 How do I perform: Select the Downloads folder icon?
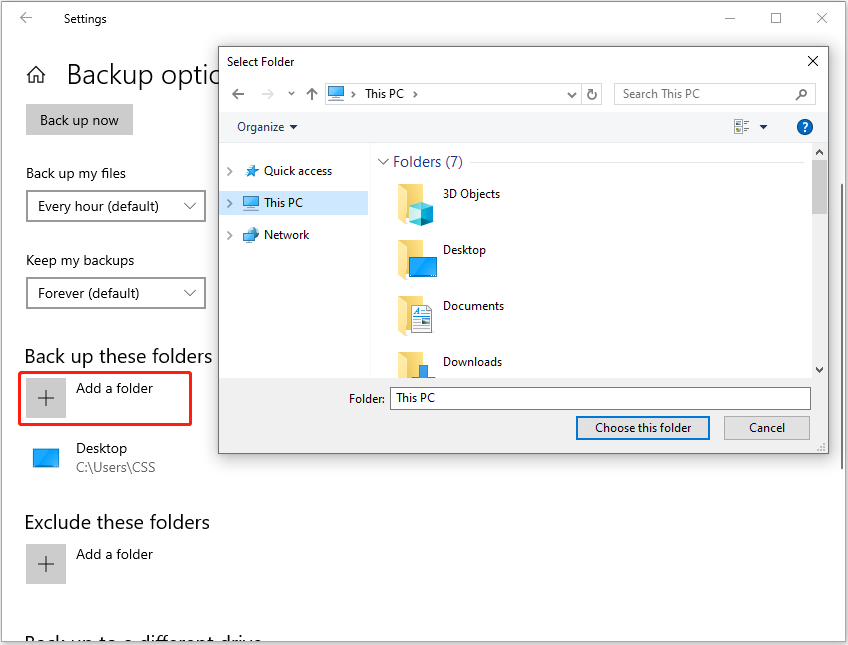click(415, 364)
